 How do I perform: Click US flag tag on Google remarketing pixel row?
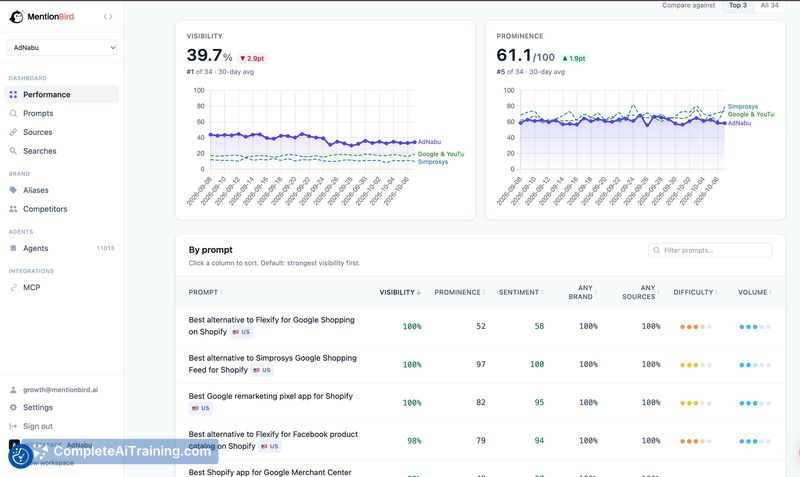pyautogui.click(x=201, y=408)
